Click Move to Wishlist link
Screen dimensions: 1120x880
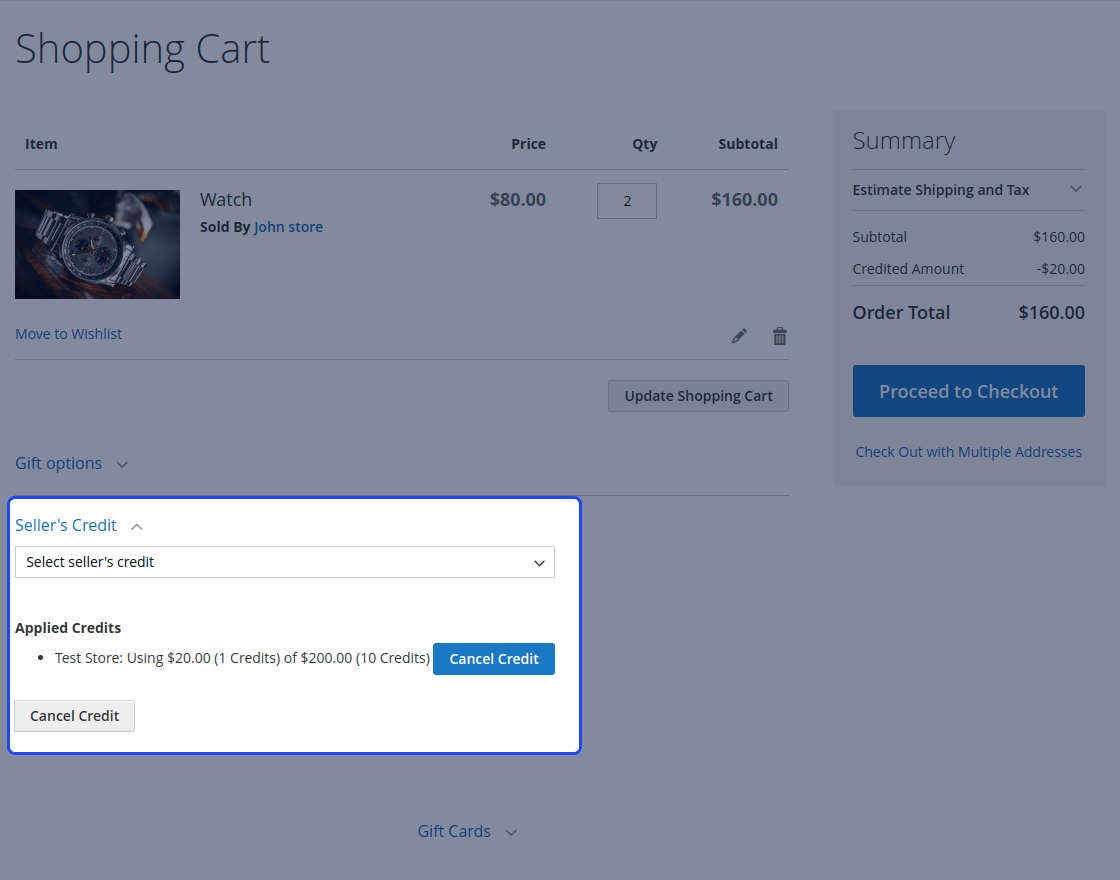pos(69,334)
